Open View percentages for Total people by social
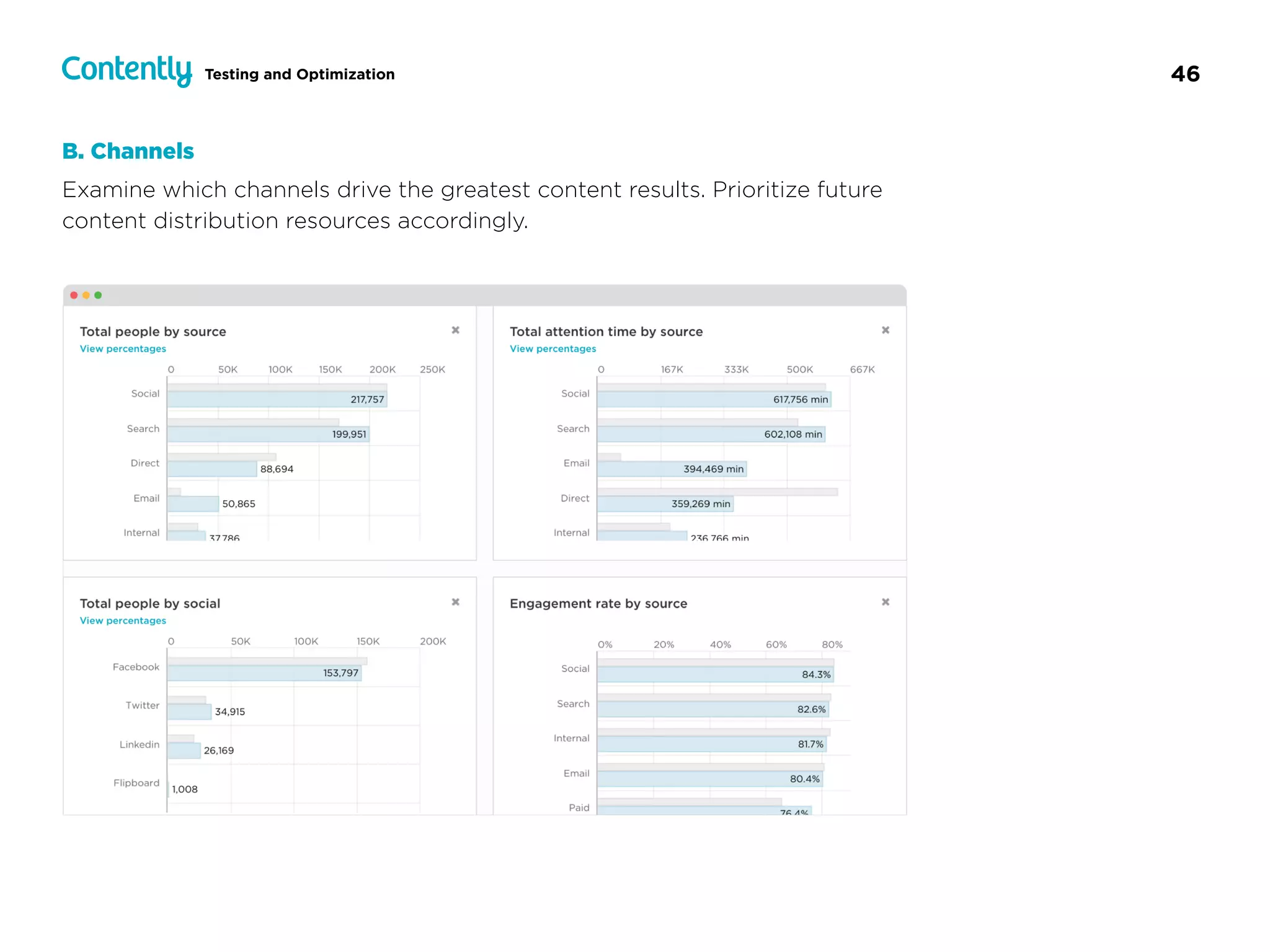The image size is (1270, 952). 123,621
